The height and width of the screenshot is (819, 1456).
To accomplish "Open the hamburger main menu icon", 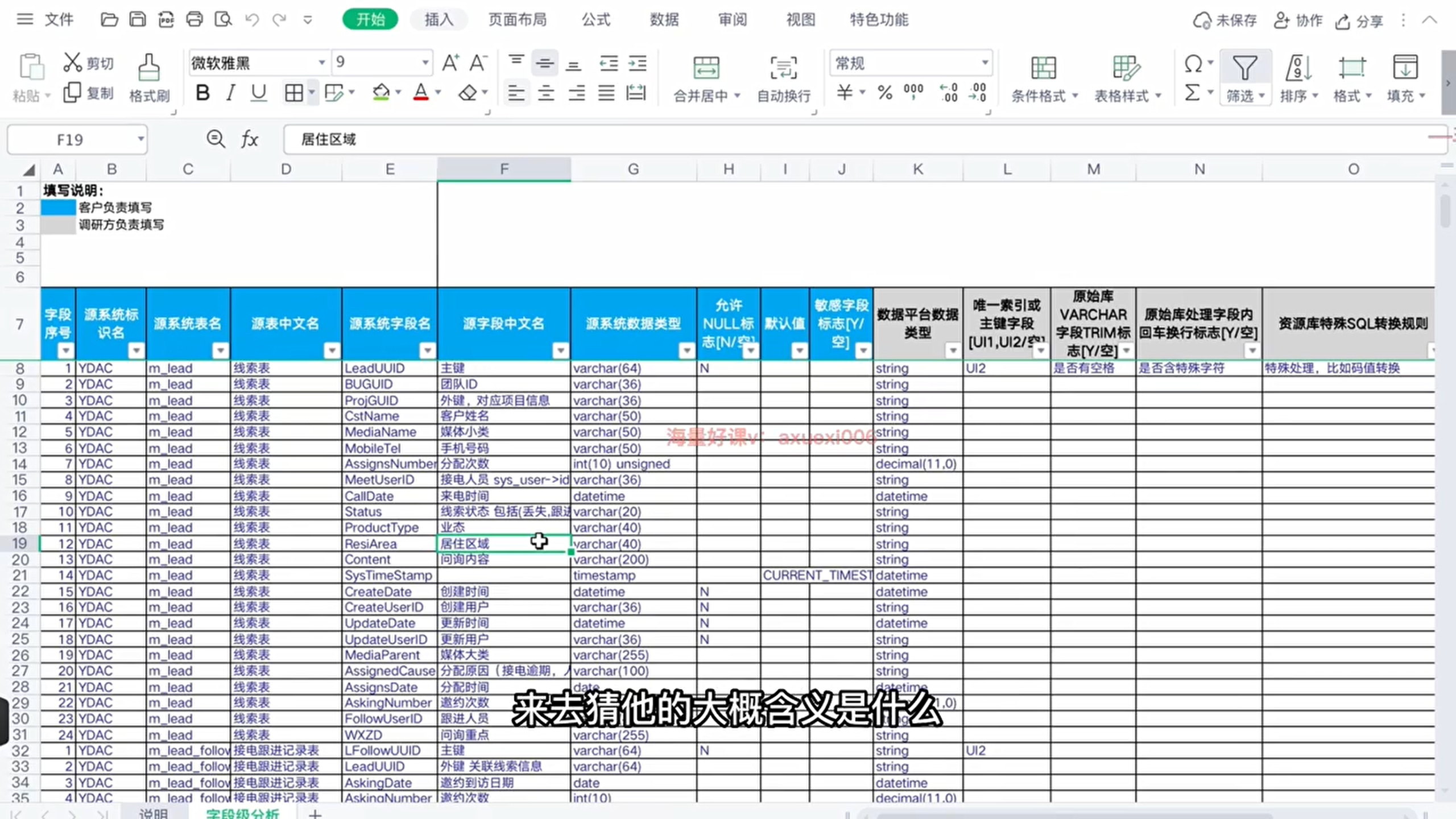I will pyautogui.click(x=24, y=19).
